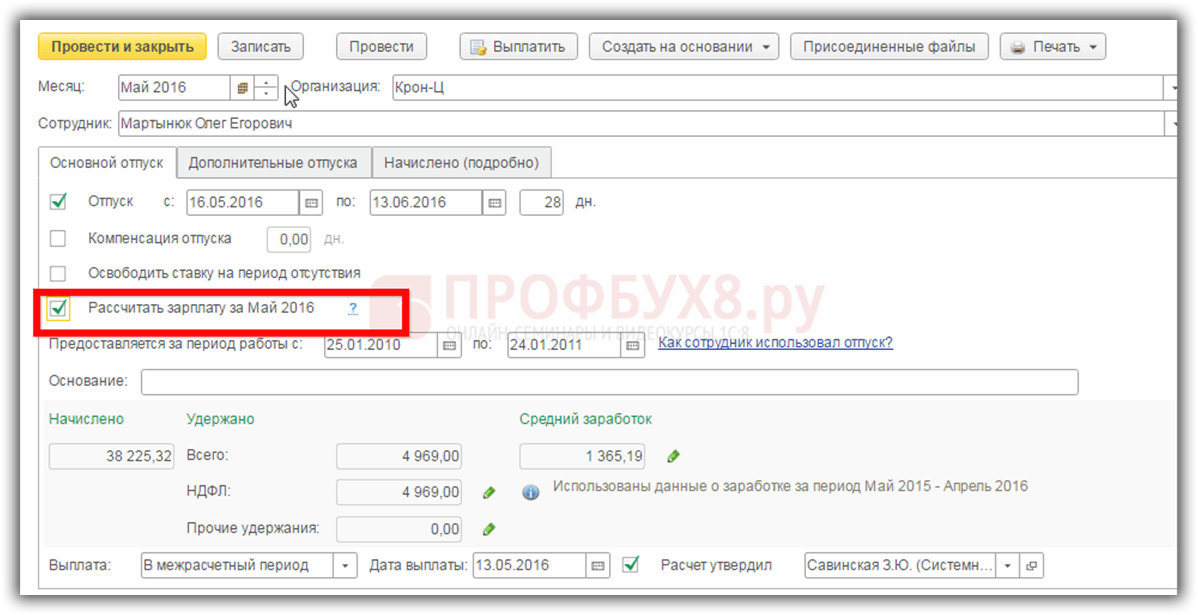Edit Средний заработок with pencil icon
Screen dimensions: 1198x615
coord(672,457)
